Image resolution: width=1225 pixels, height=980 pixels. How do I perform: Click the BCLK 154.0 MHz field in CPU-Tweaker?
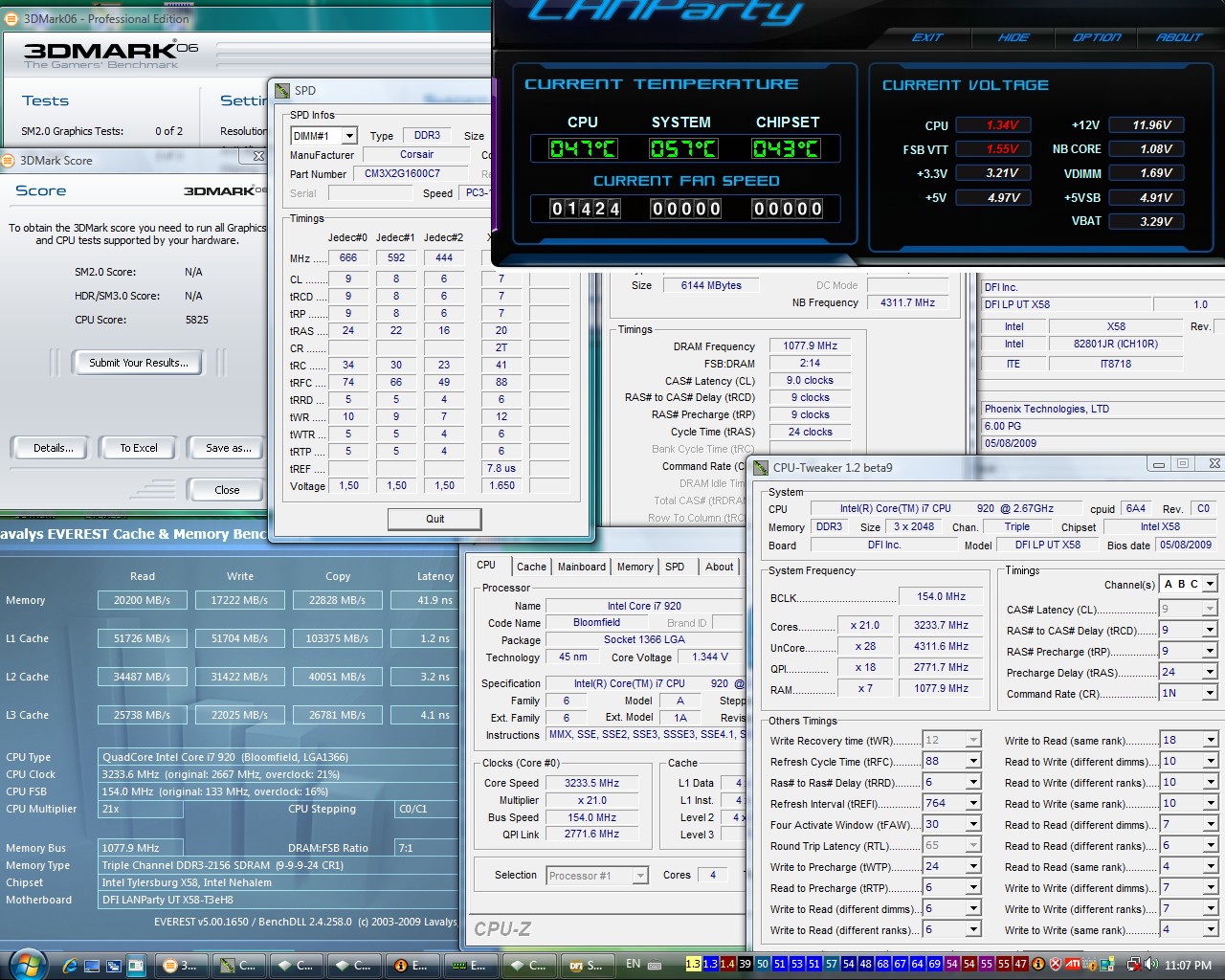pyautogui.click(x=942, y=596)
